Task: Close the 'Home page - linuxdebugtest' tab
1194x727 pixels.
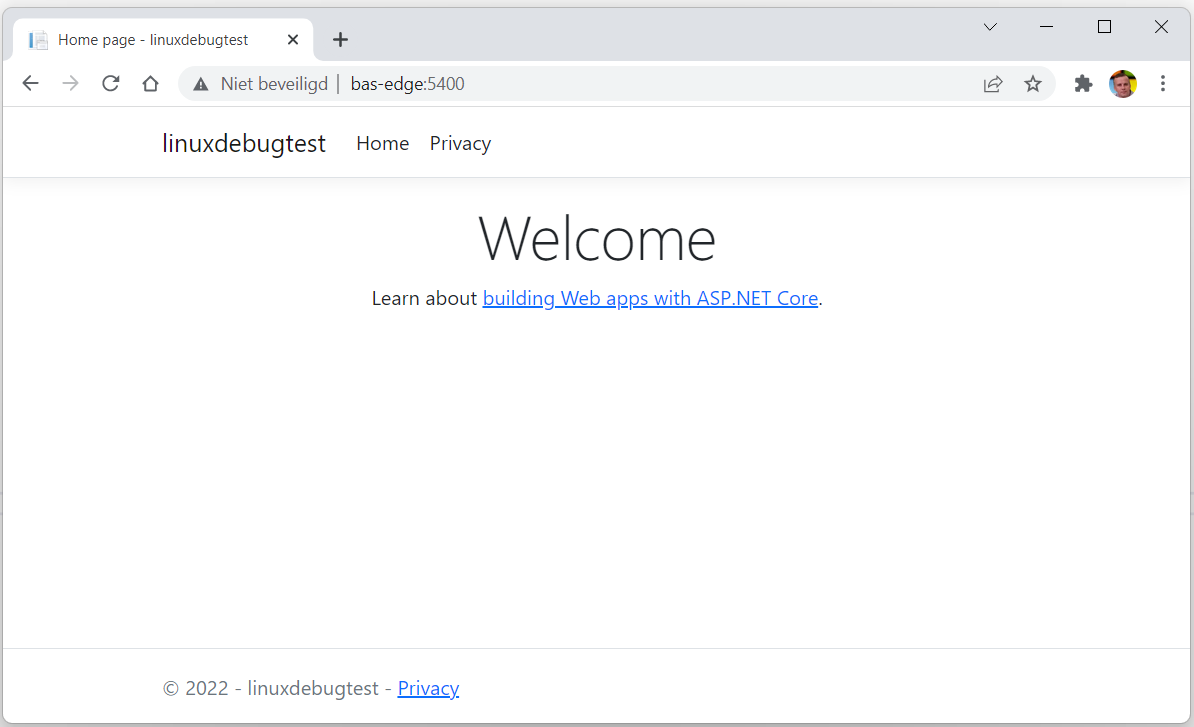Action: [x=293, y=40]
